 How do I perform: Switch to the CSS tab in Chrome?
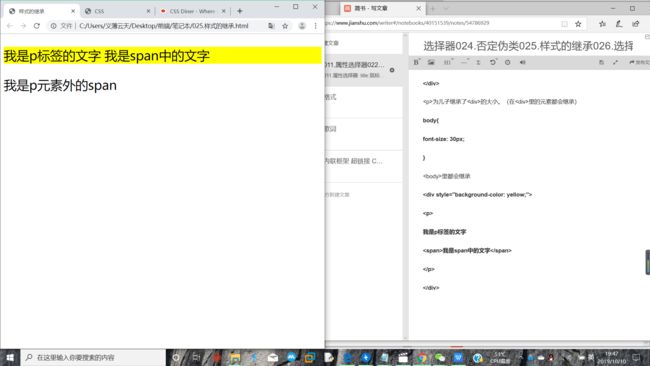(116, 11)
